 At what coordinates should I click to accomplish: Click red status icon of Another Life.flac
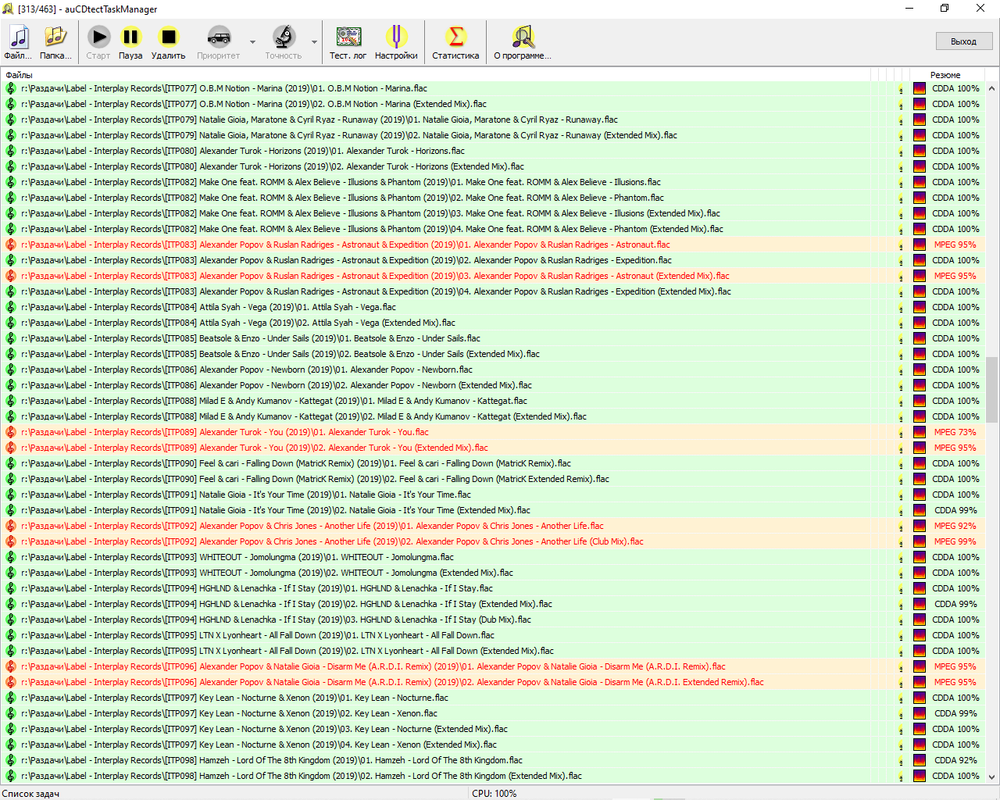tap(10, 526)
